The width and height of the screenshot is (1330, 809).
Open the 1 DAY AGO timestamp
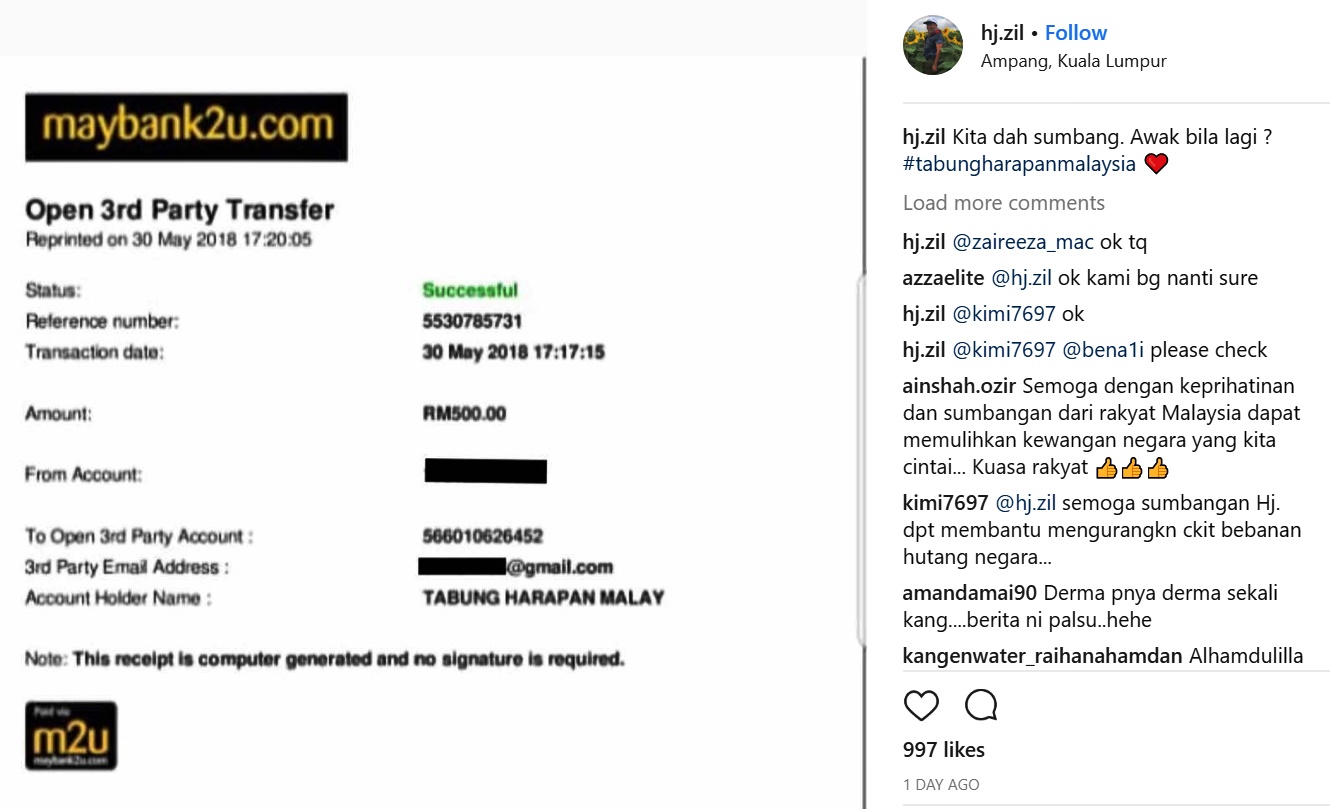tap(941, 785)
